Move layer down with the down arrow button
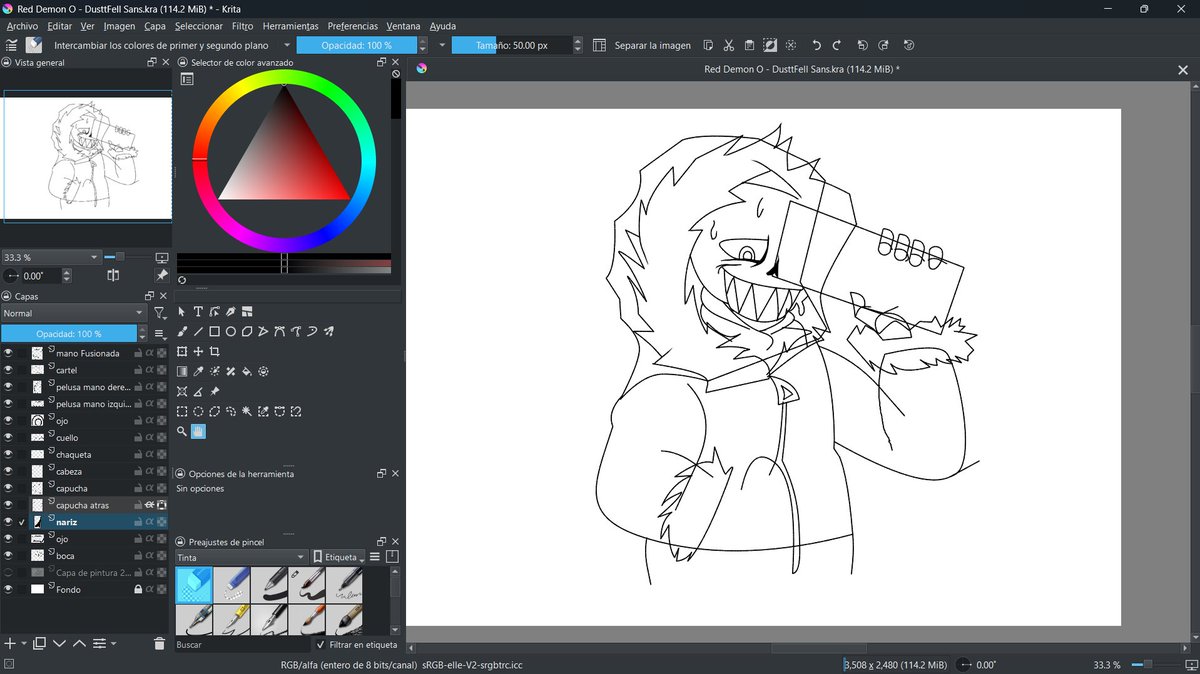The image size is (1200, 674). (x=59, y=644)
